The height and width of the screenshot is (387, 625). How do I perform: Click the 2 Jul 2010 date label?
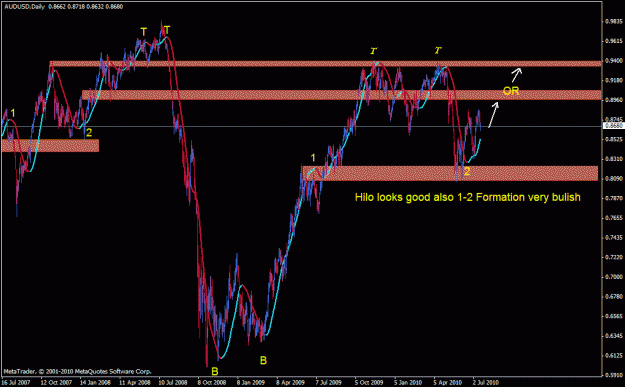coord(486,382)
